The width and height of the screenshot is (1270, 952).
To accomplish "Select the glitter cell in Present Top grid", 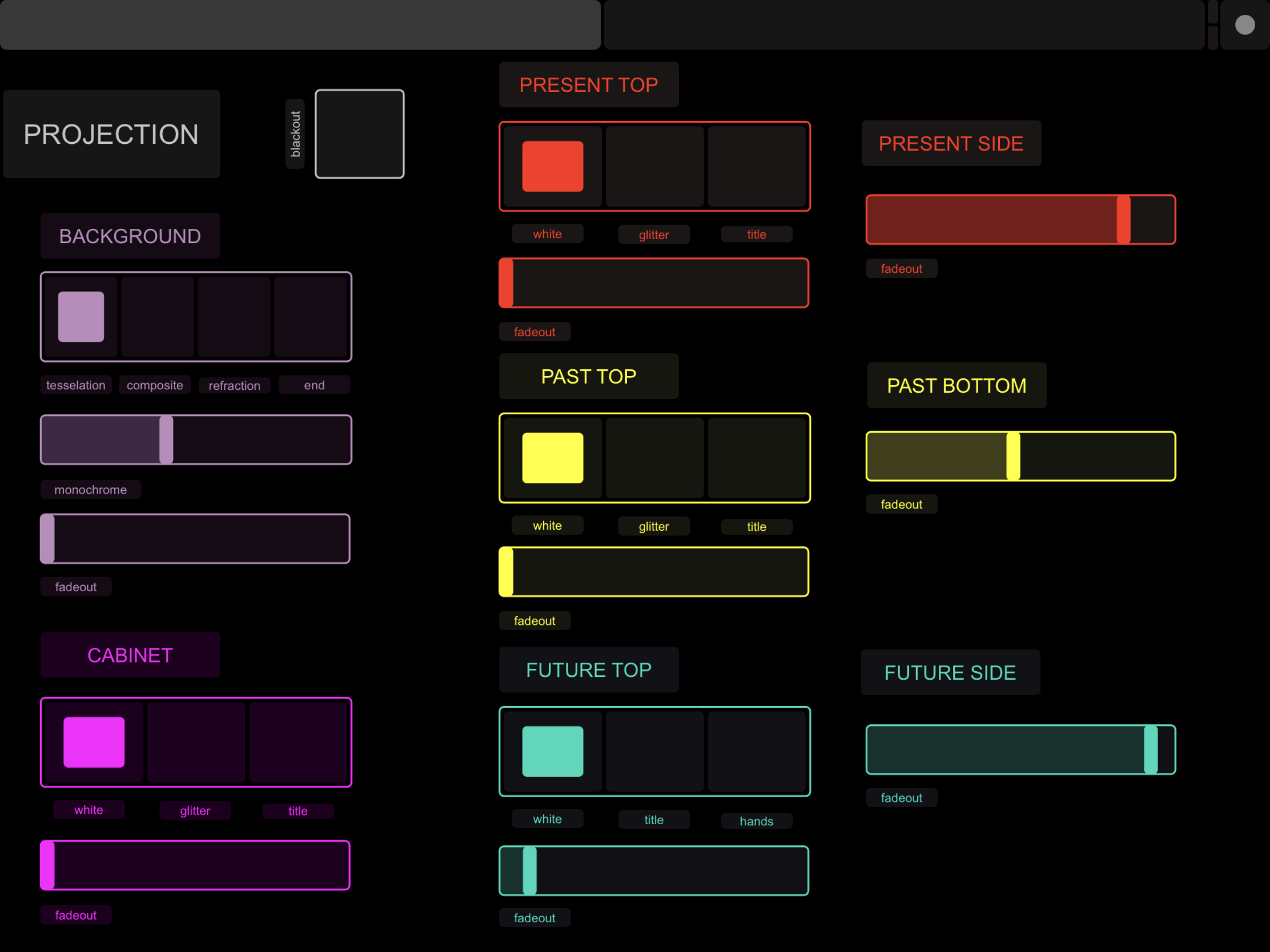I will pos(654,167).
